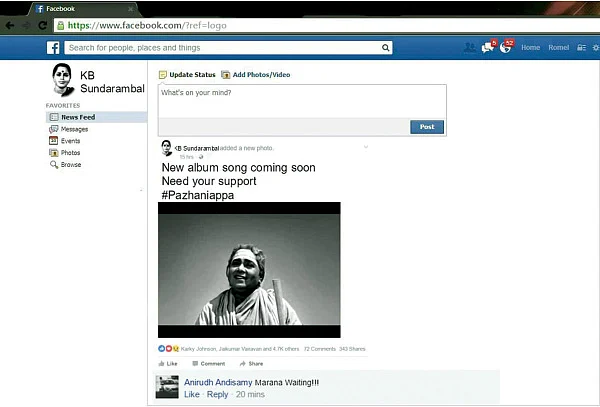Click the Messages sidebar icon
600x407 pixels.
point(54,129)
